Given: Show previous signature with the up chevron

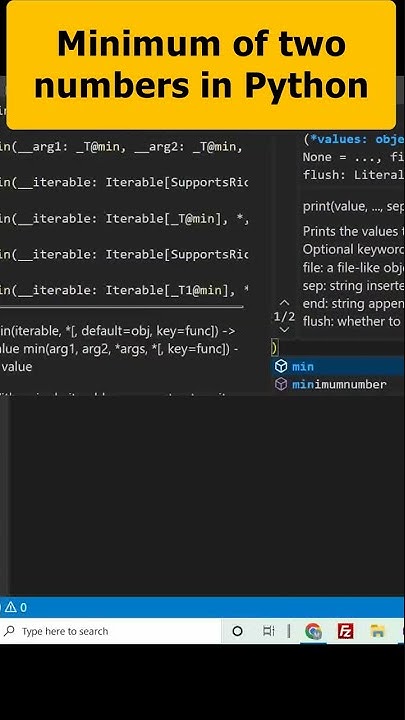Looking at the screenshot, I should pyautogui.click(x=285, y=303).
